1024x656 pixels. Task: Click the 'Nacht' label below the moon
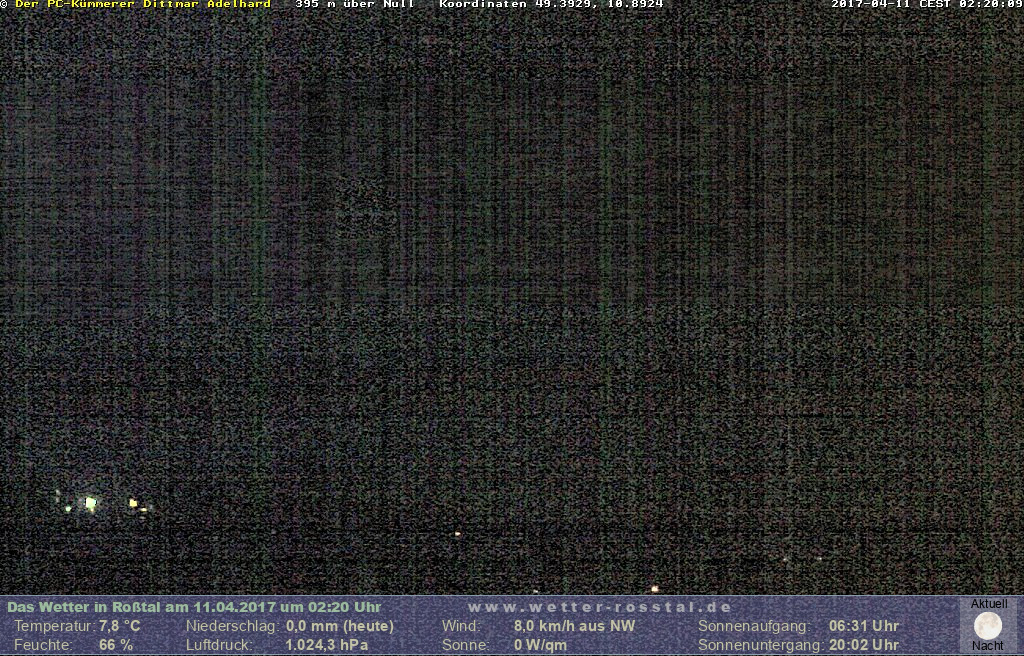click(x=988, y=646)
